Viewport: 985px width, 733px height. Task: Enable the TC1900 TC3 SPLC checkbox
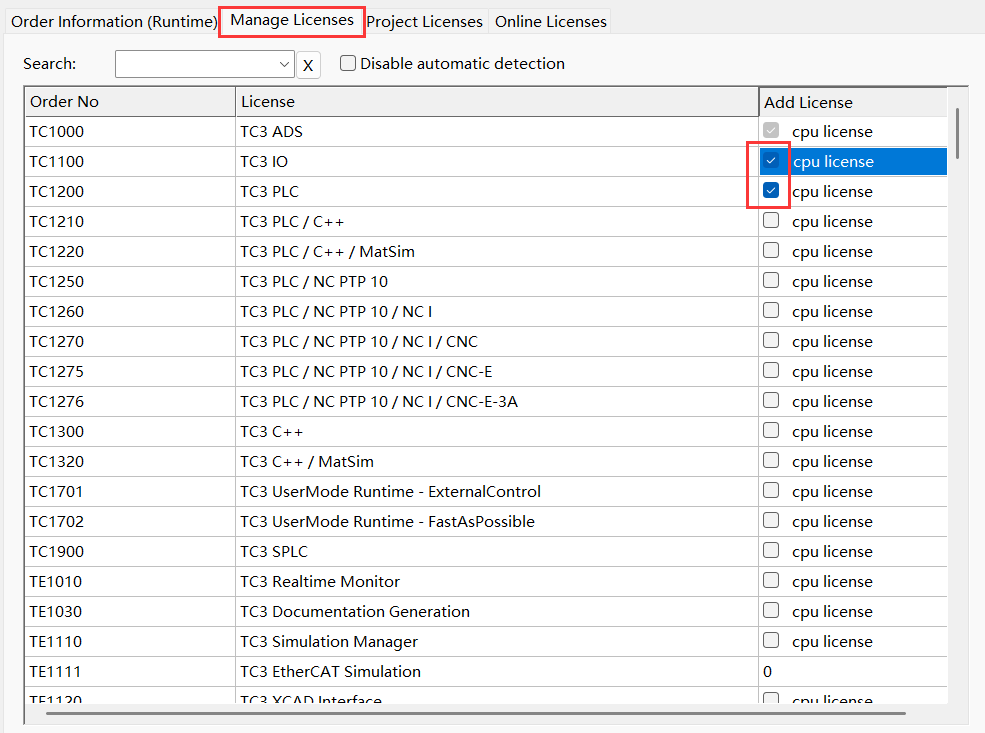[x=771, y=550]
